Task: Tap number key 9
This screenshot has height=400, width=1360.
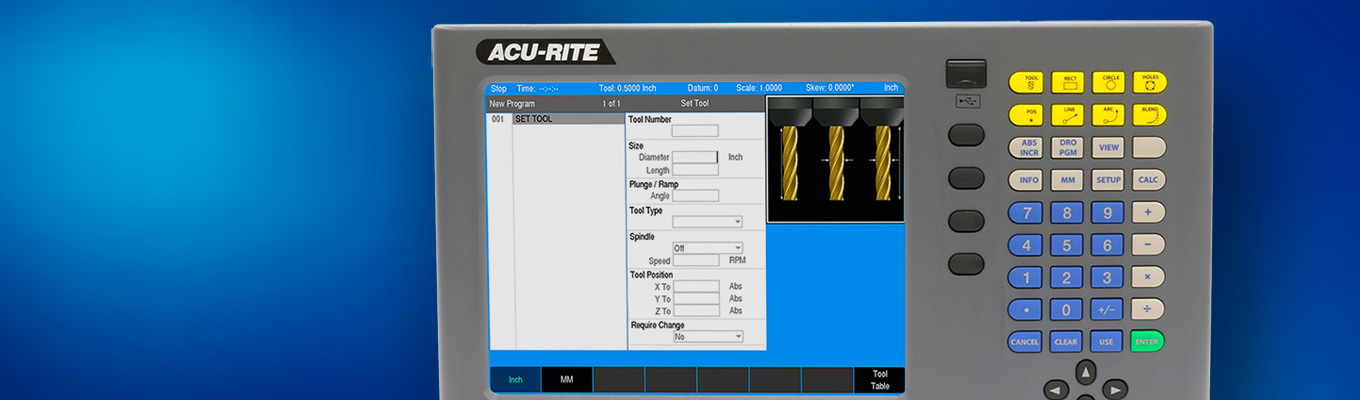Action: click(x=1107, y=213)
